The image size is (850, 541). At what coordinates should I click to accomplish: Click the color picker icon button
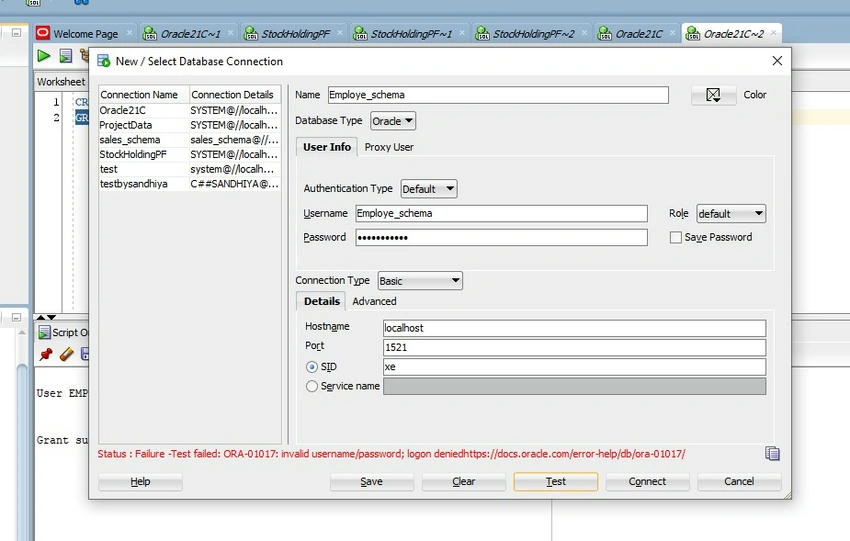[713, 95]
